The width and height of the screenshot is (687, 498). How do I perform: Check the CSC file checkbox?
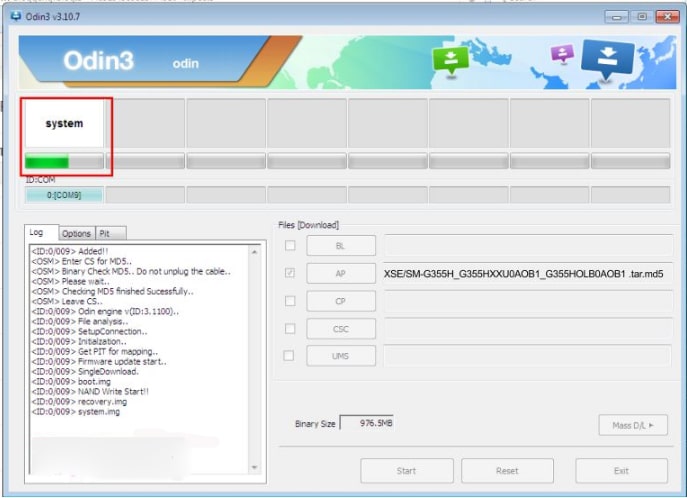click(290, 328)
